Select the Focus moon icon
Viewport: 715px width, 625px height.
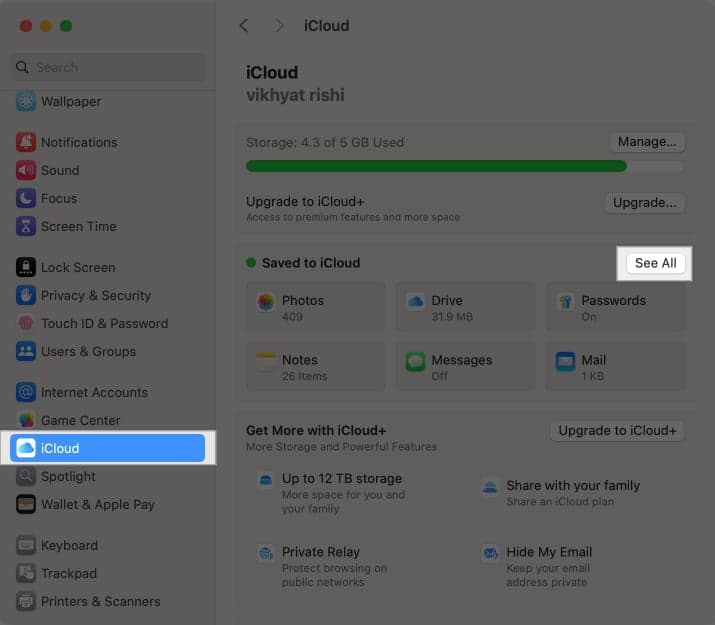click(x=26, y=198)
